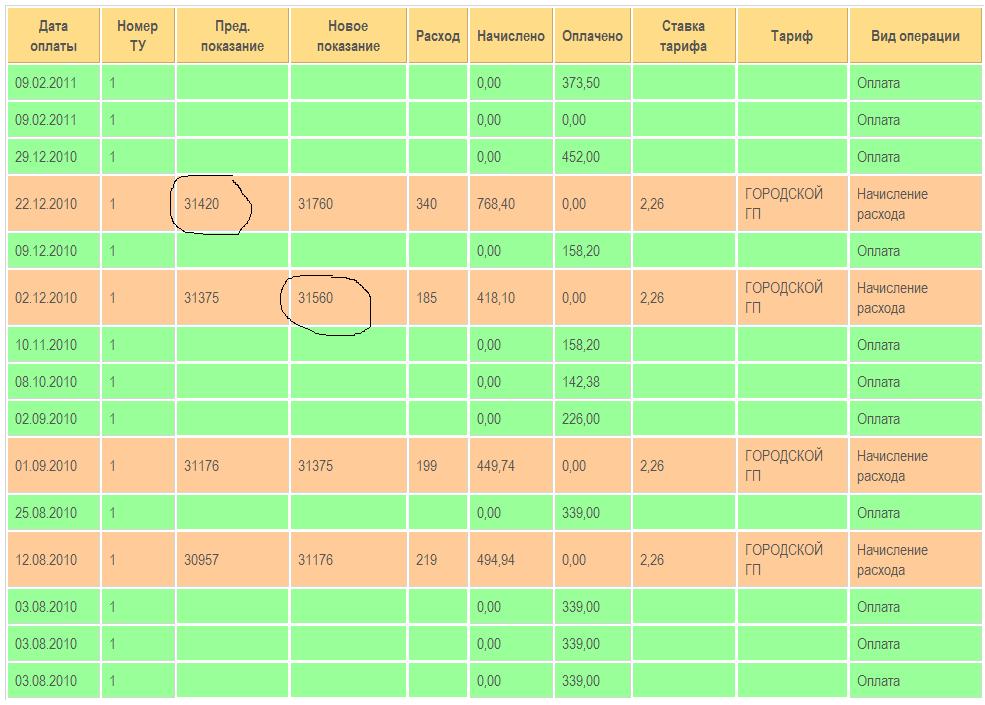The height and width of the screenshot is (705, 985).
Task: Click 'Начисление расхода' in the 01.09.2010 row
Action: (x=892, y=466)
